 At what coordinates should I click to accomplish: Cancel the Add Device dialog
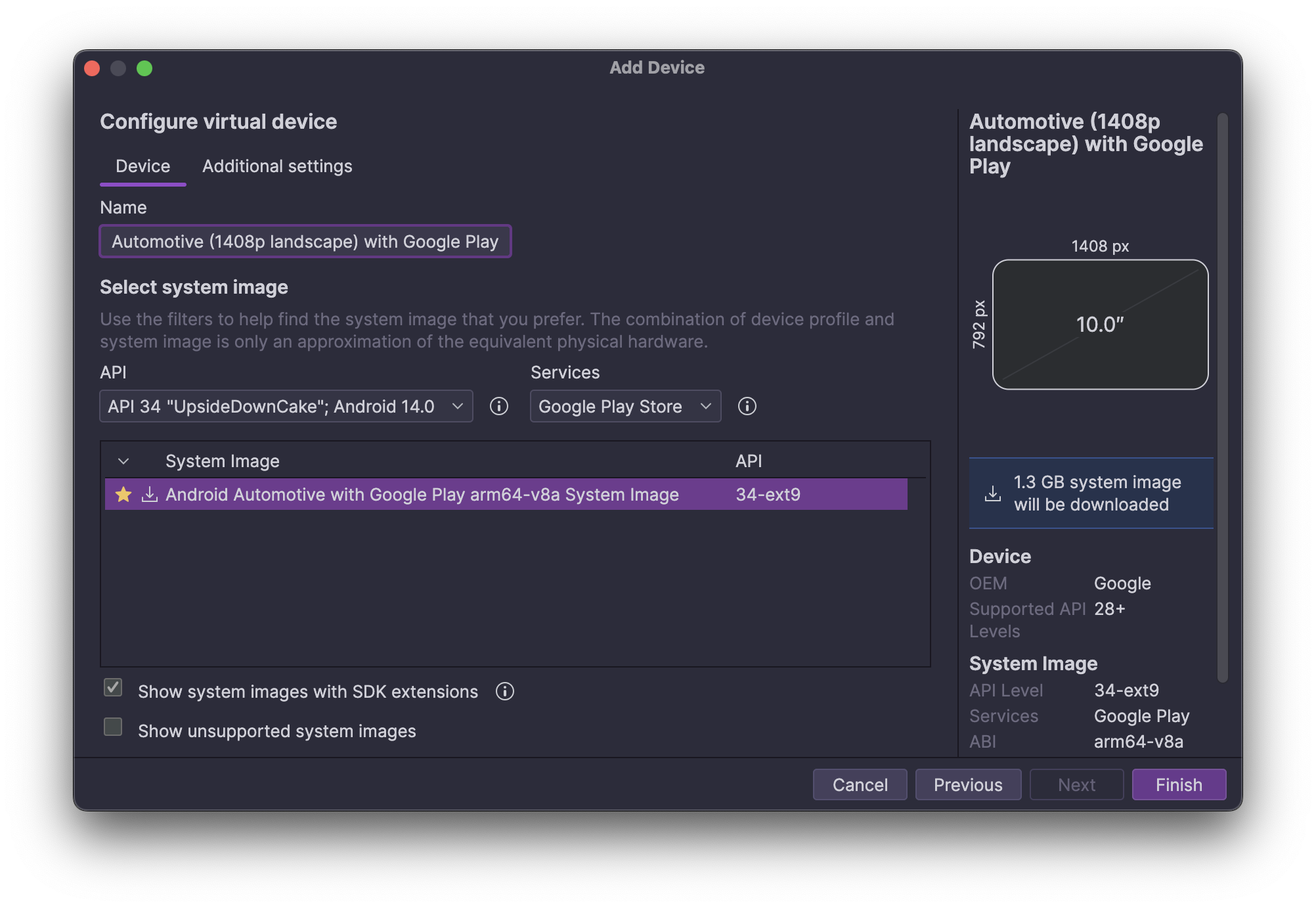point(860,784)
